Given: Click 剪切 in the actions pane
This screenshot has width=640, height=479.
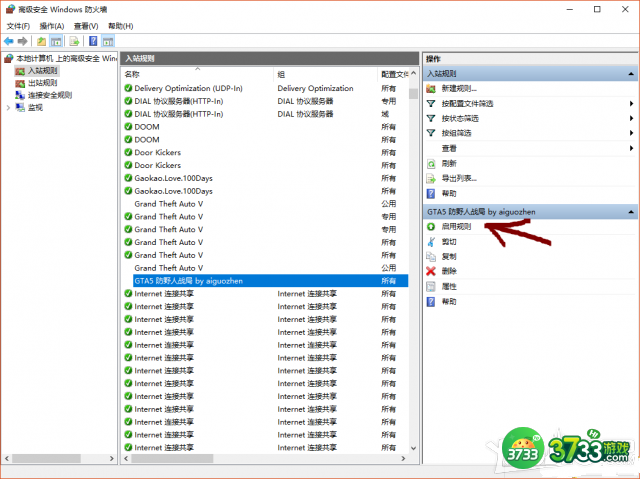Looking at the screenshot, I should pos(449,241).
